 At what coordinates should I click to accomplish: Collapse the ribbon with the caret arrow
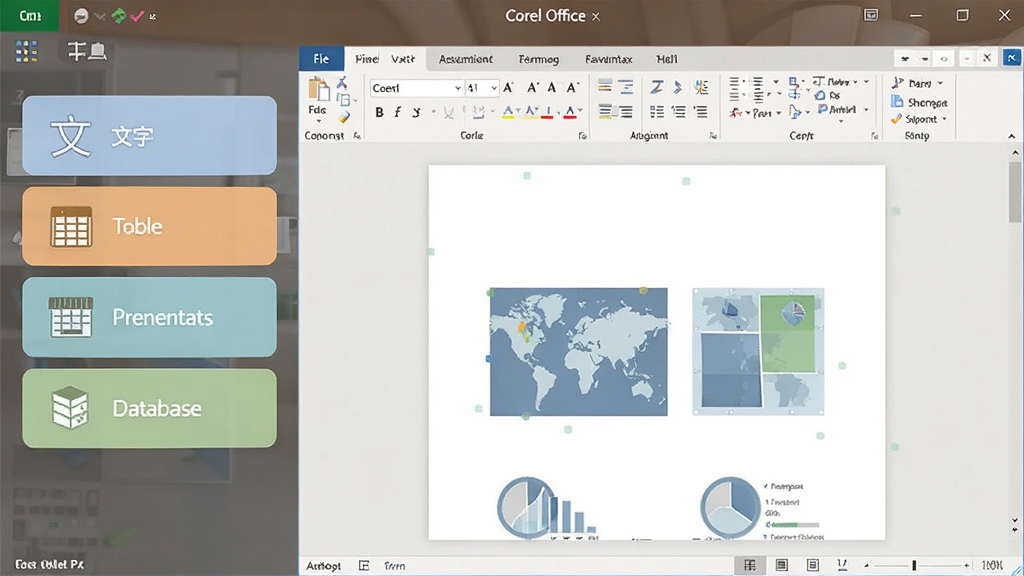click(x=1012, y=136)
